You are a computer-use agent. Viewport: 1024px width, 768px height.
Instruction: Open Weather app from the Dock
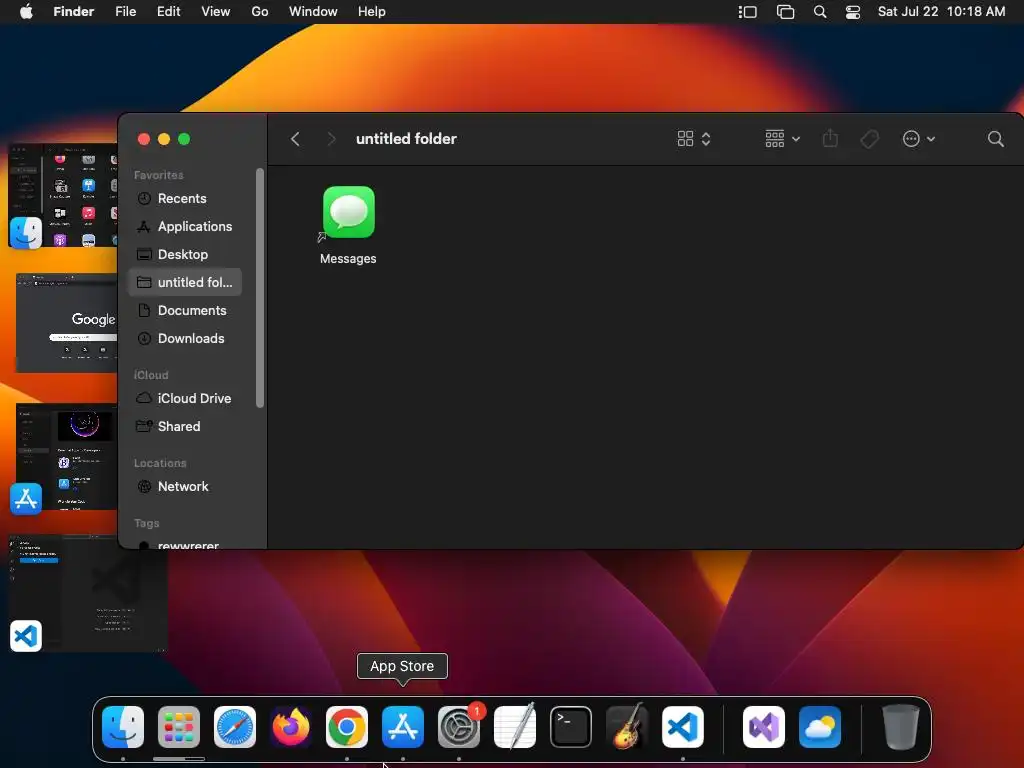click(x=820, y=727)
